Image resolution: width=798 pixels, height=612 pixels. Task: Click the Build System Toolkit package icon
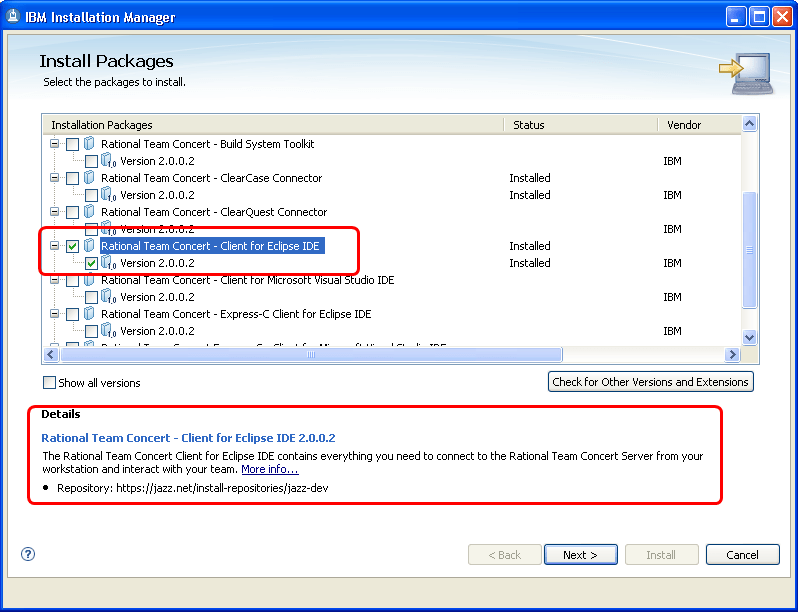pyautogui.click(x=90, y=143)
